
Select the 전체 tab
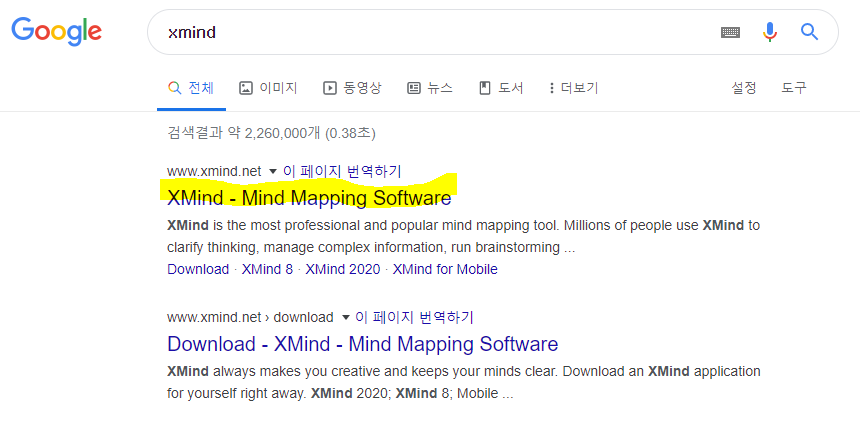tap(191, 88)
